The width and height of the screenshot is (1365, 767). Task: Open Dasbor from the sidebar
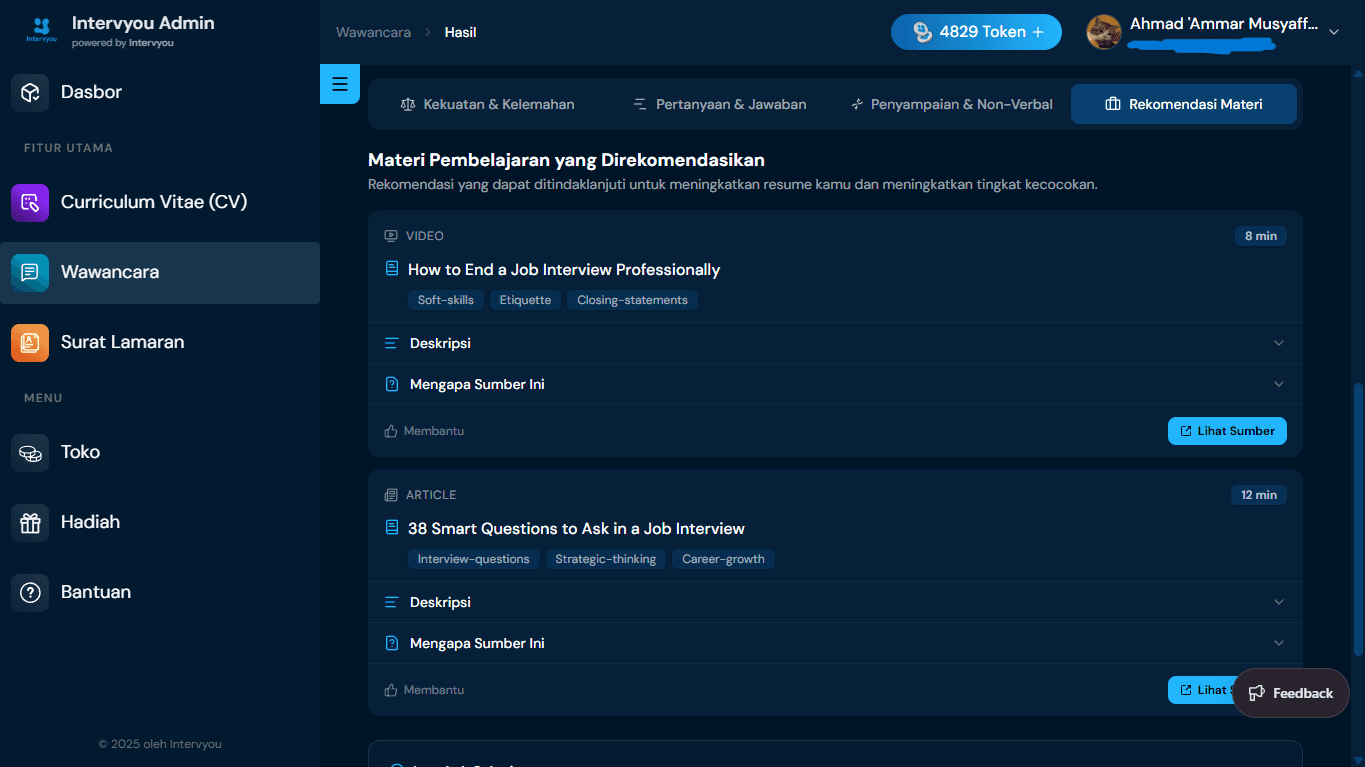[160, 92]
